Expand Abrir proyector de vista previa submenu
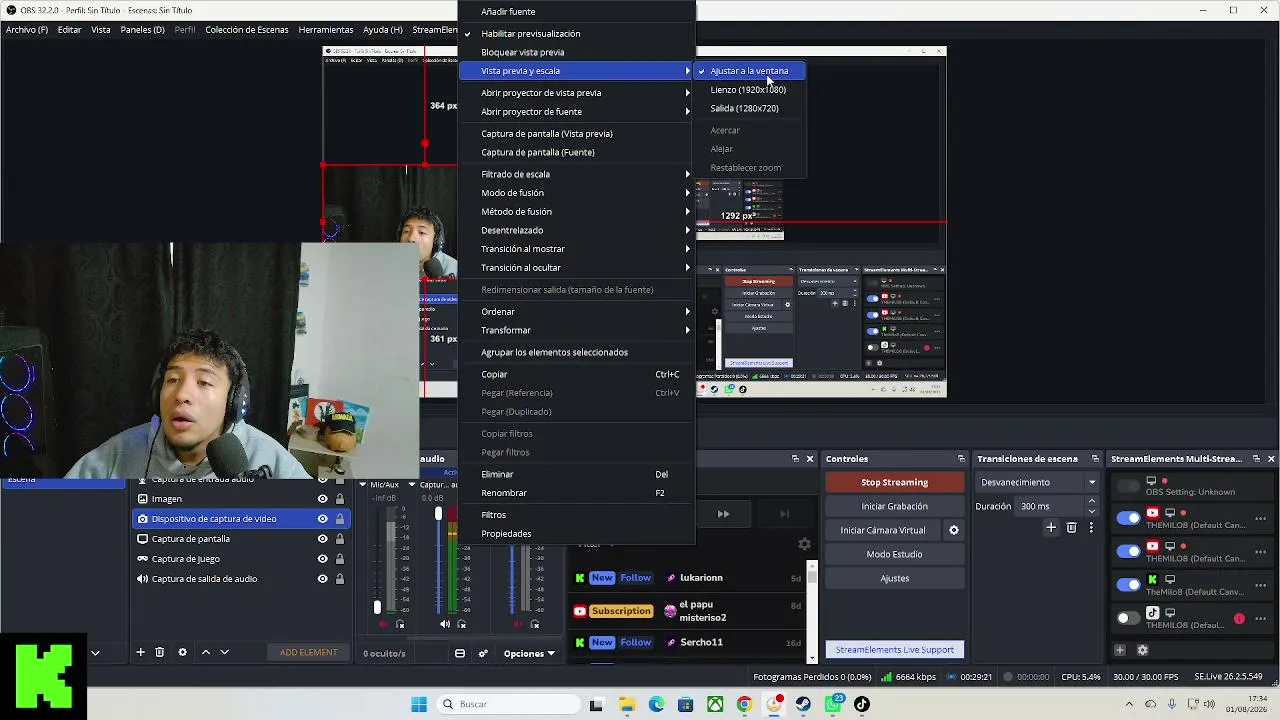Image resolution: width=1280 pixels, height=720 pixels. point(576,93)
